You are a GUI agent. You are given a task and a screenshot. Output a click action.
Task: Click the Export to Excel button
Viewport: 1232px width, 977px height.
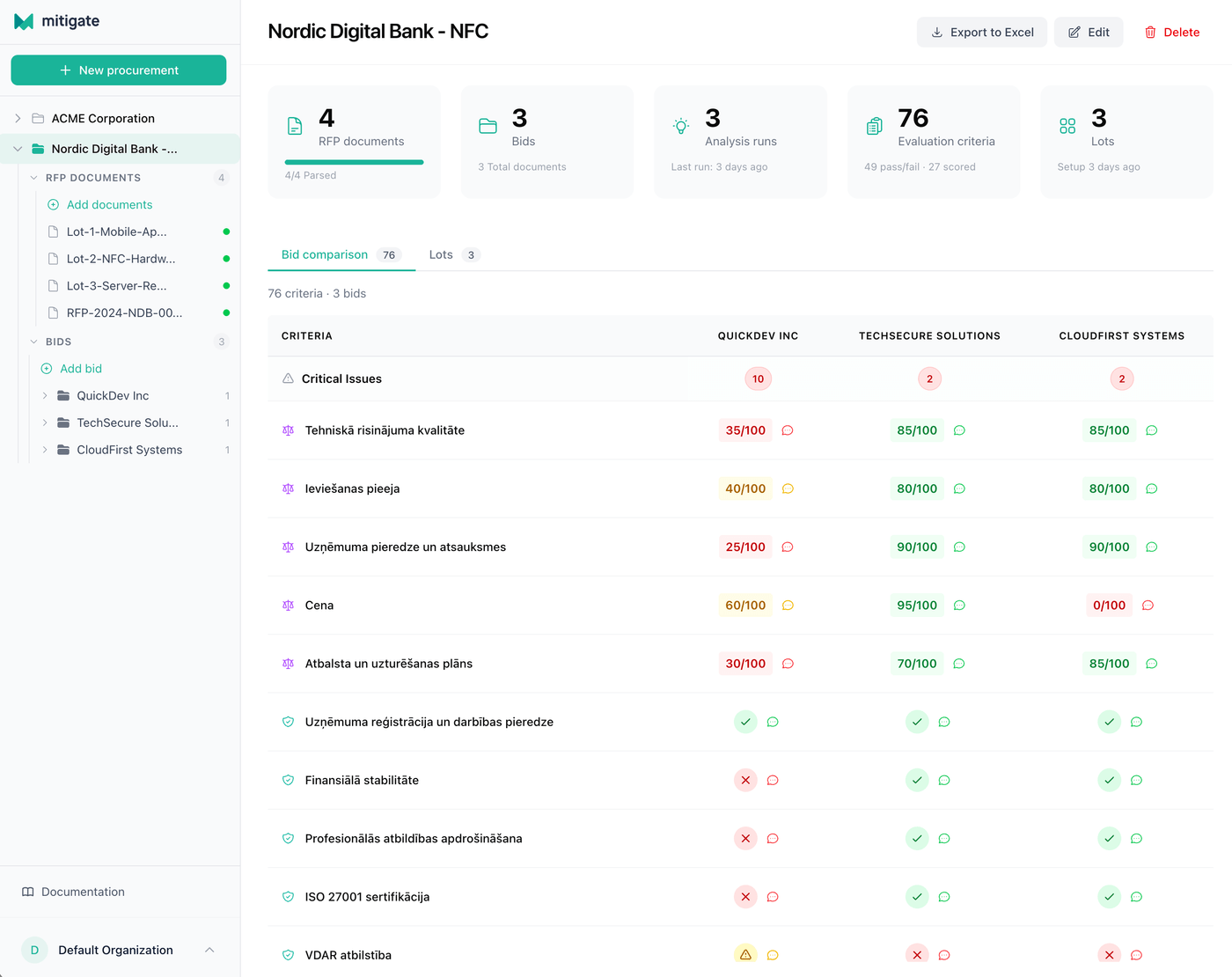pos(982,32)
